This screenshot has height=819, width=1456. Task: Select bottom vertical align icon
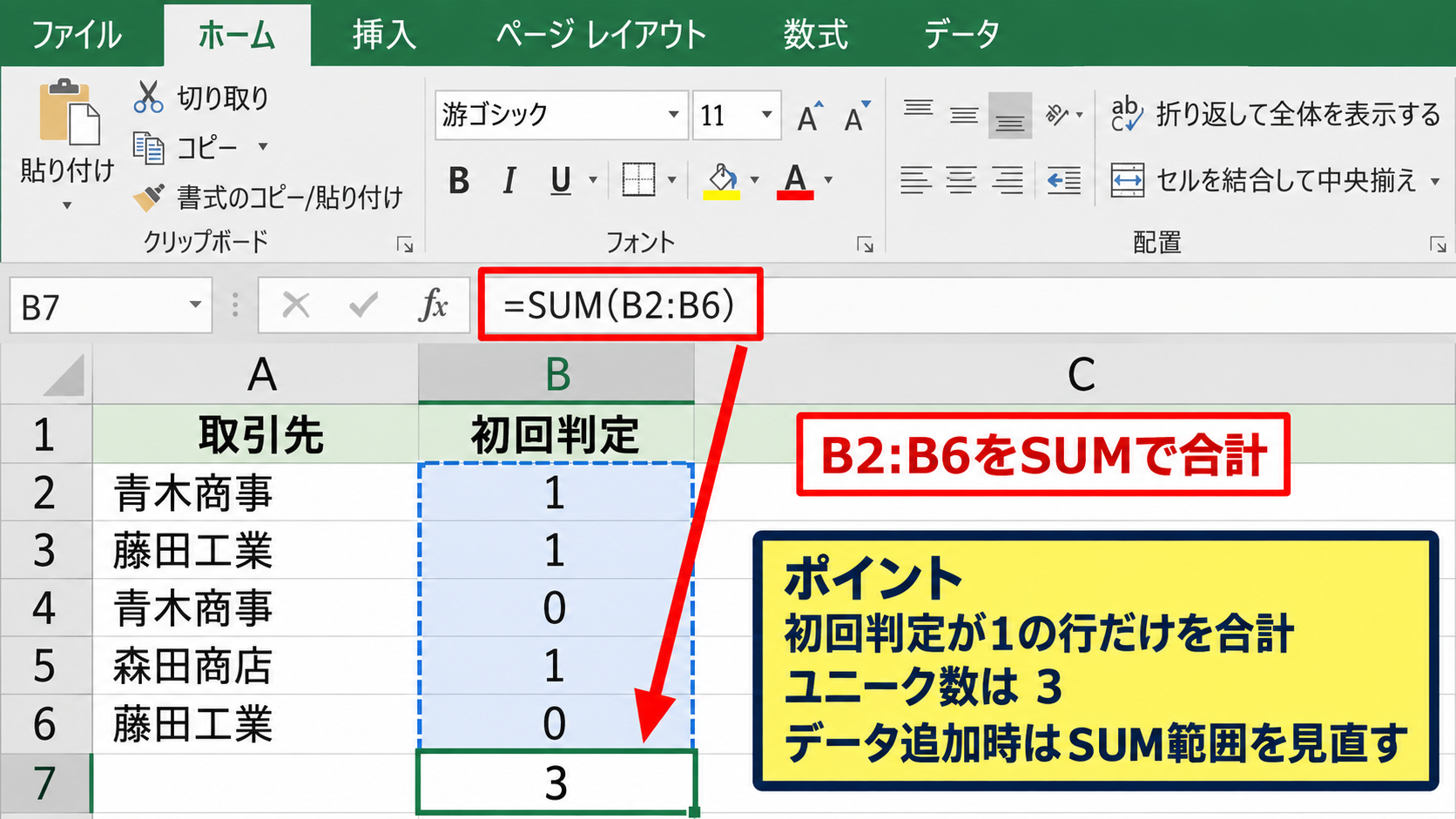1010,116
